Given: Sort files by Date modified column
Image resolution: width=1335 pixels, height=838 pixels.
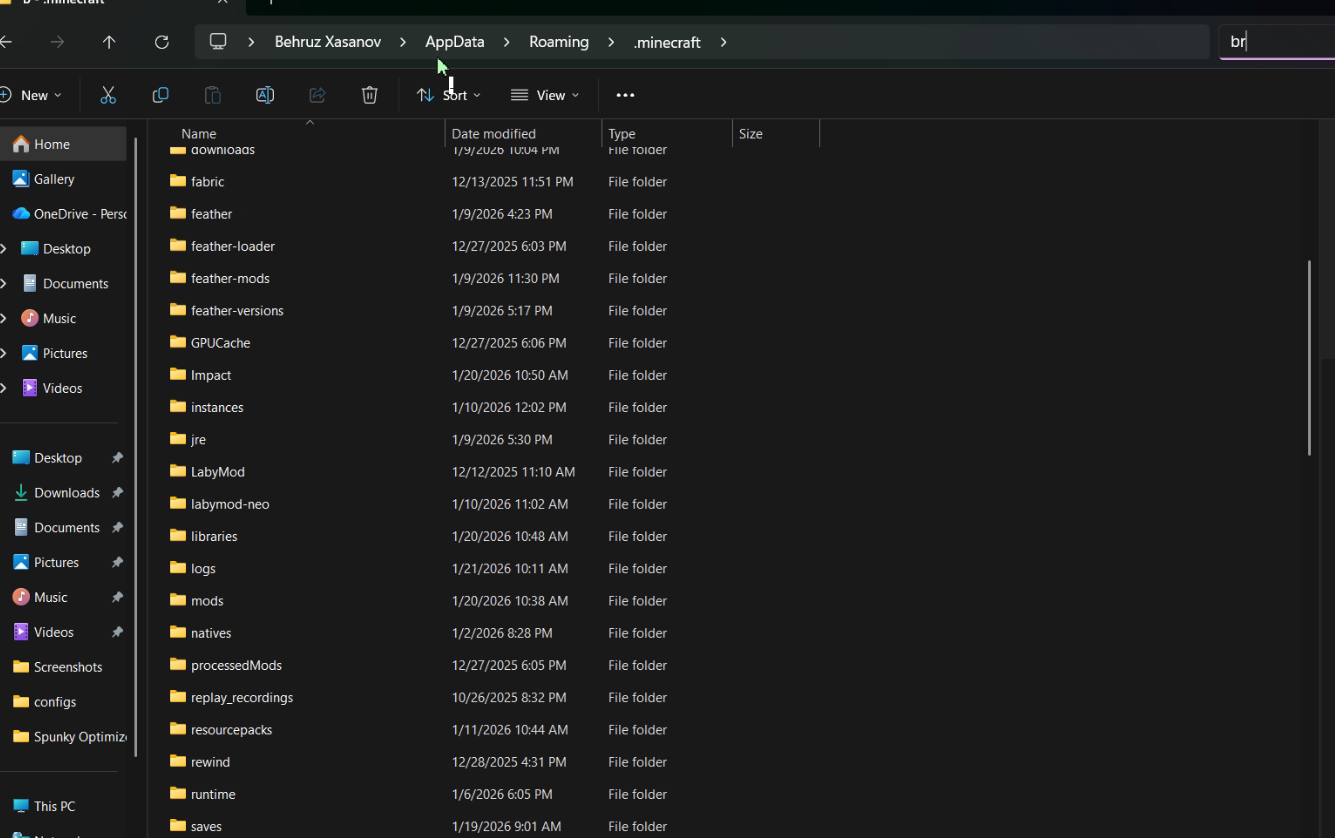Looking at the screenshot, I should [493, 134].
